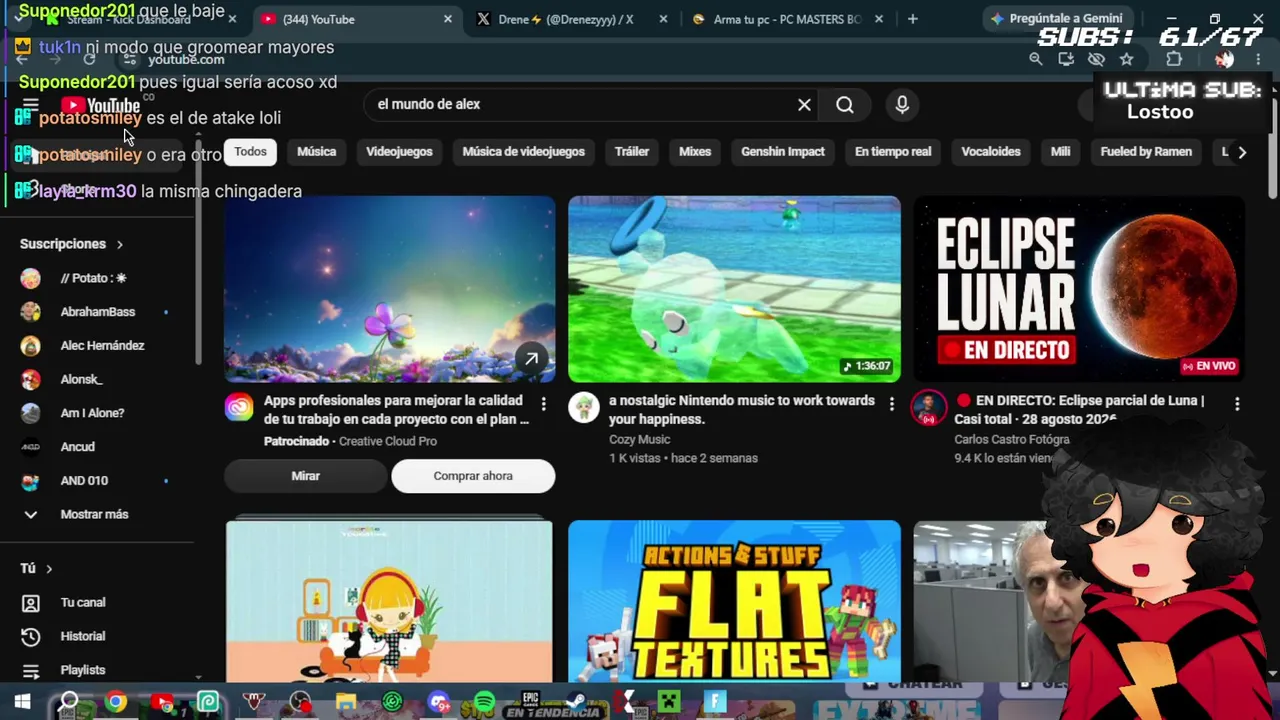1280x720 pixels.
Task: Open Minecraft from the taskbar
Action: point(669,702)
